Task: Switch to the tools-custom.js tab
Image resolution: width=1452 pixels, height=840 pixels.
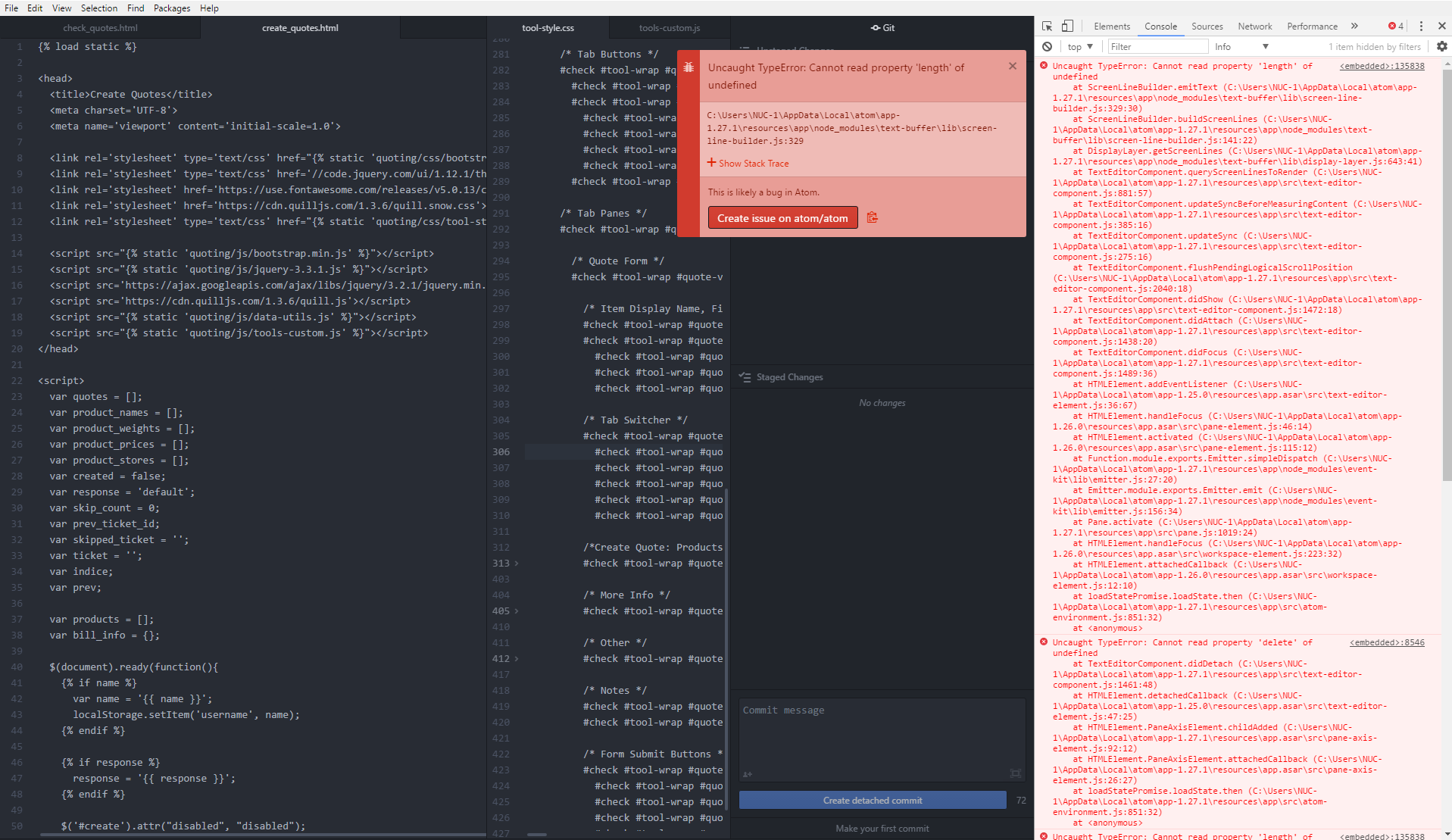Action: 669,27
